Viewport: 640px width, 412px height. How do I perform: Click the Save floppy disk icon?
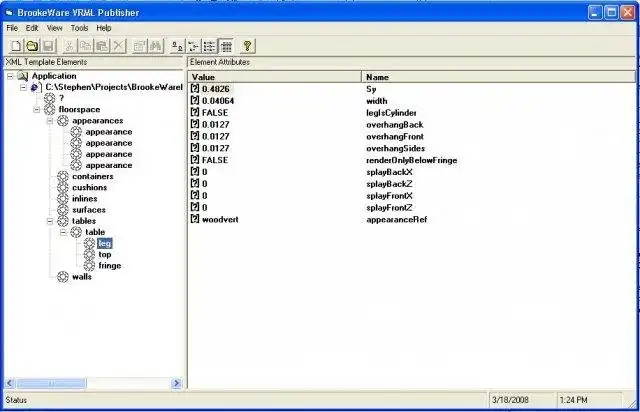[49, 46]
